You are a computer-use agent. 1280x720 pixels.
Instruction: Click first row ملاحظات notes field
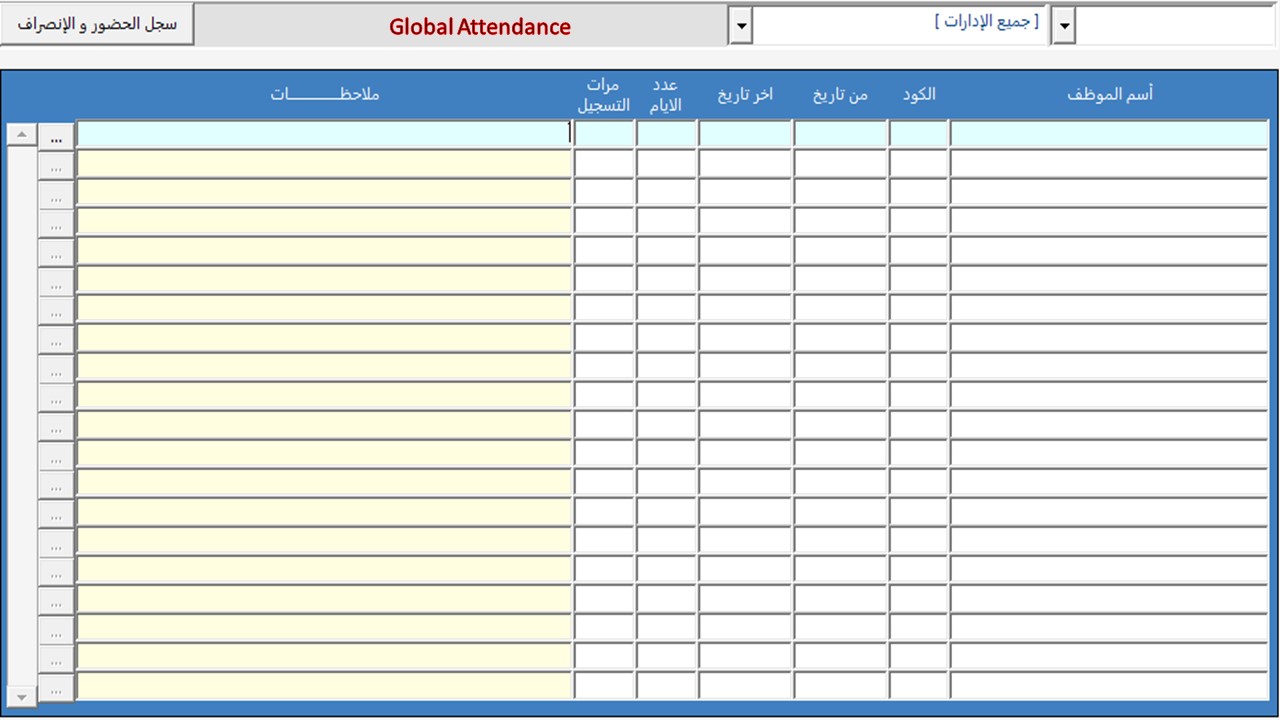[323, 134]
